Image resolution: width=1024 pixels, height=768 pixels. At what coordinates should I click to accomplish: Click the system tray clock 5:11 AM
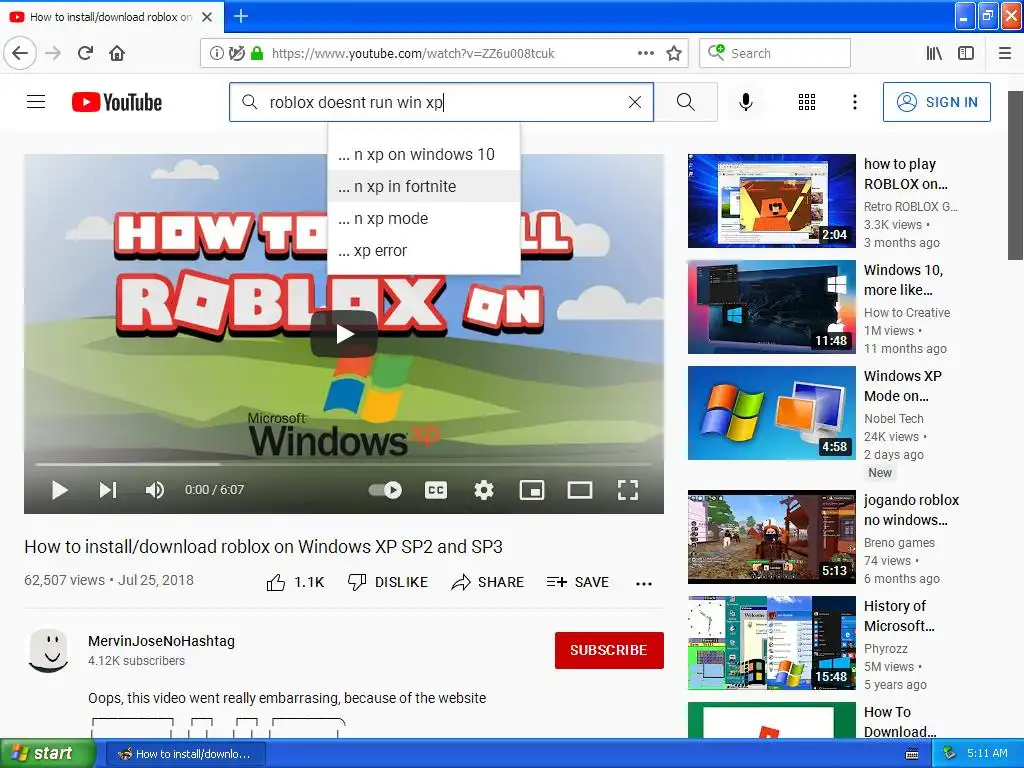987,754
